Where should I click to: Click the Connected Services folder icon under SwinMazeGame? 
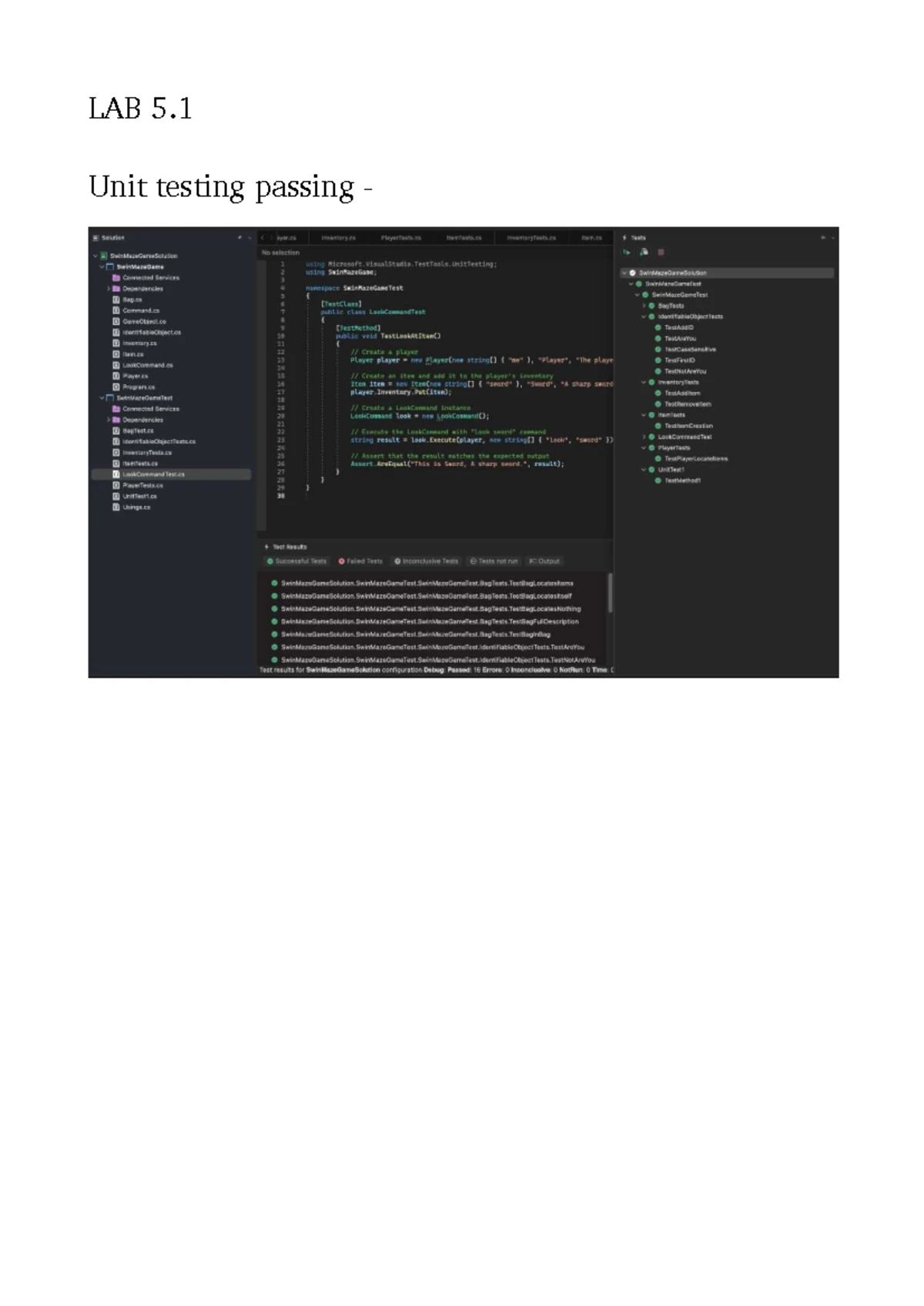(x=116, y=278)
